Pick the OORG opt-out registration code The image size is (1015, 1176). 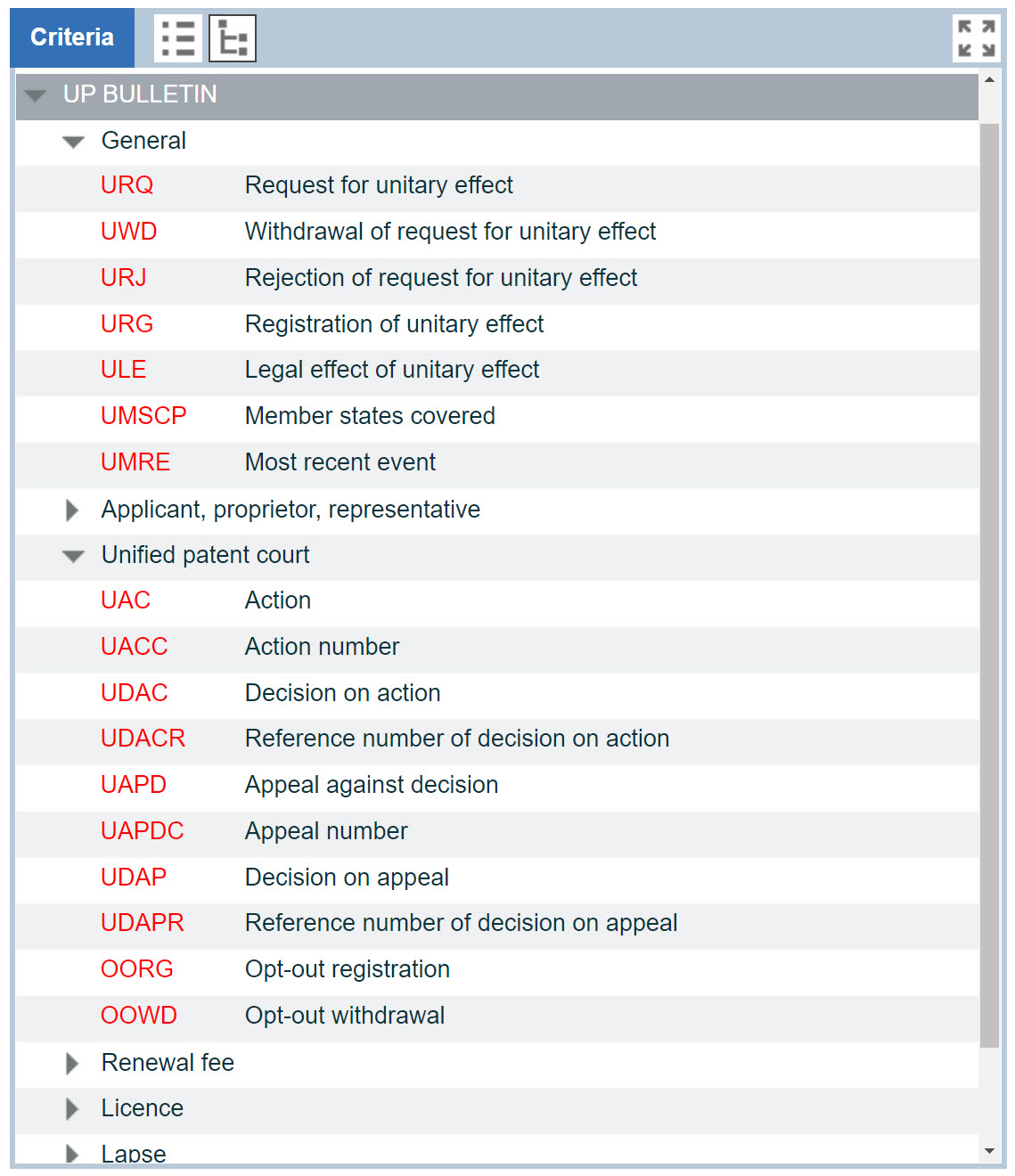(x=137, y=969)
